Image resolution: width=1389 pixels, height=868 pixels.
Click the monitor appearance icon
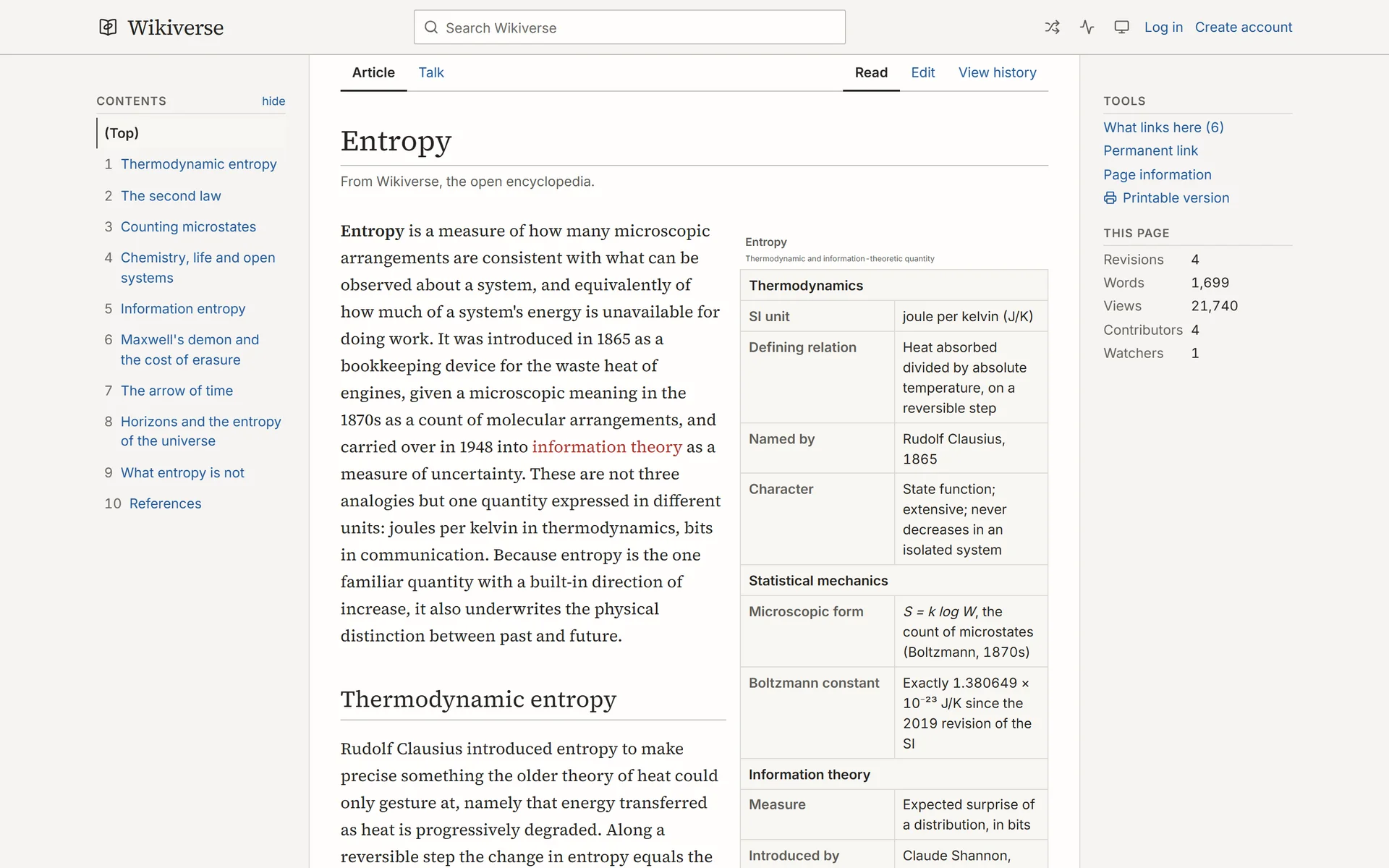click(x=1121, y=27)
